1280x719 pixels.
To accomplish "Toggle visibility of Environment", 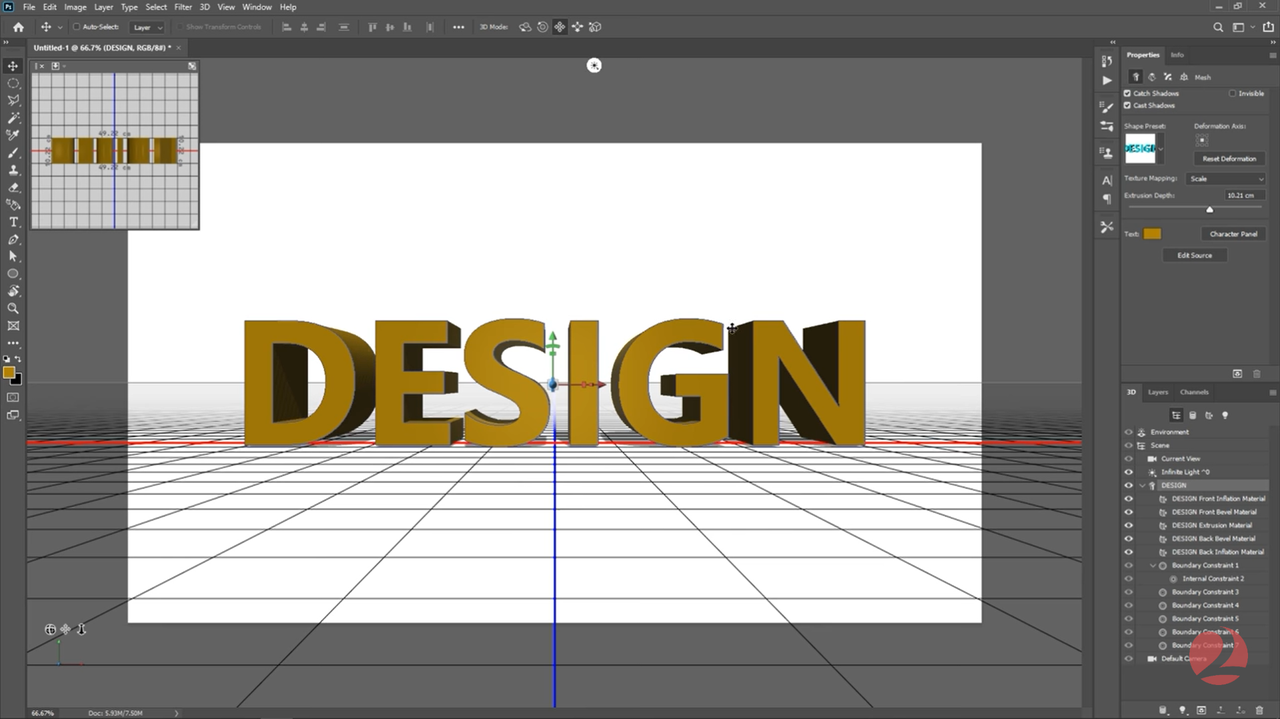I will point(1129,432).
